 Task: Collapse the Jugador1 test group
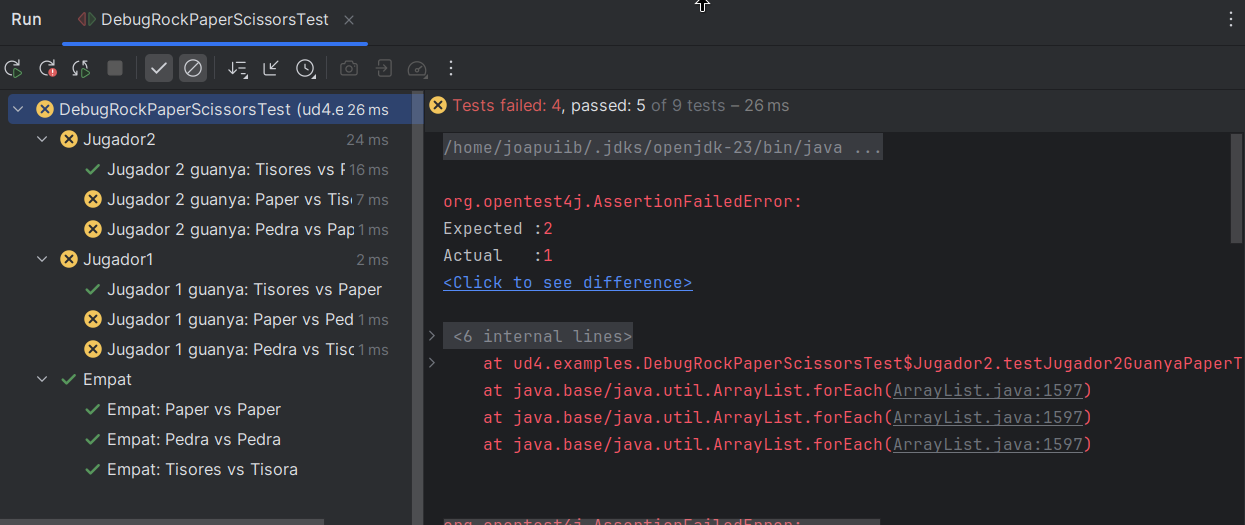[42, 260]
